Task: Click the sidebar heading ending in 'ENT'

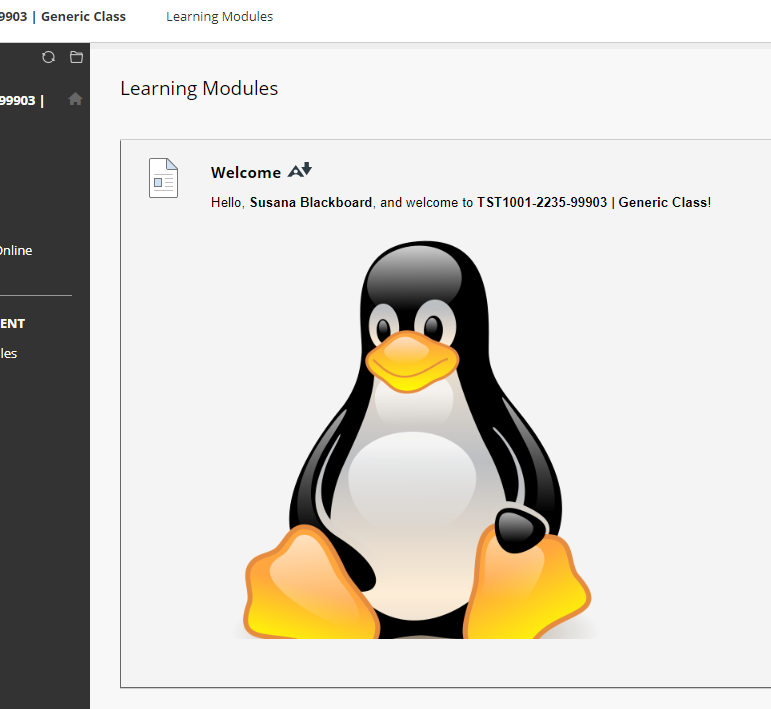Action: (x=12, y=324)
